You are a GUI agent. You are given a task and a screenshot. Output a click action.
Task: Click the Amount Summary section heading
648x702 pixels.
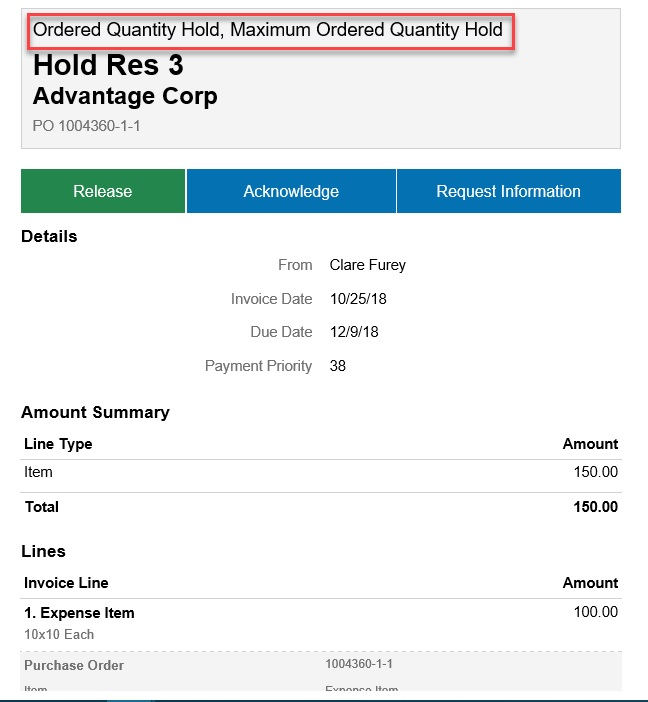coord(95,412)
